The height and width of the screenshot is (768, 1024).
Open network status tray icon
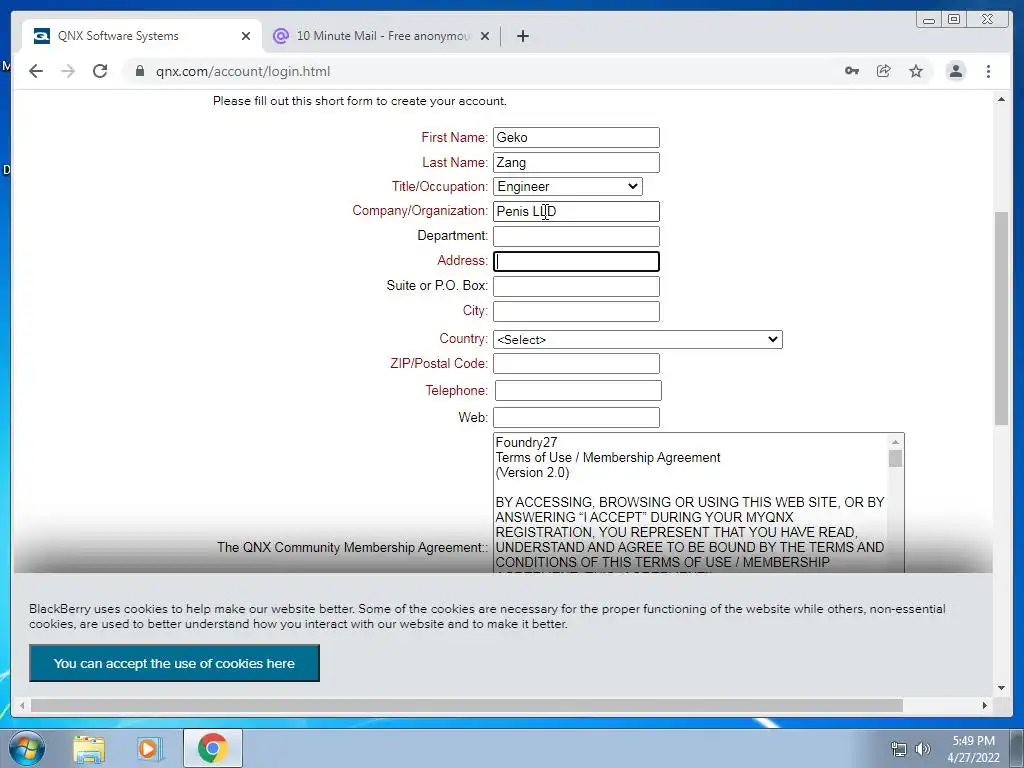[x=899, y=749]
